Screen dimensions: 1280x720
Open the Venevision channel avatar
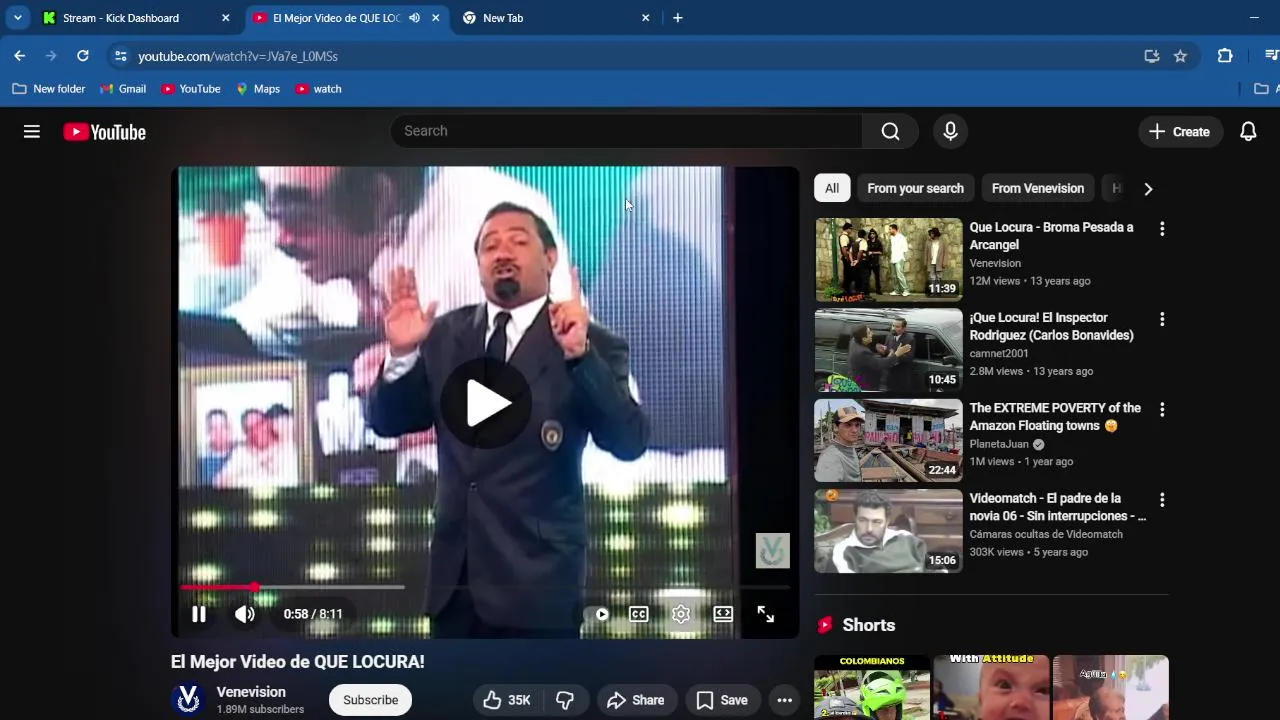(x=188, y=700)
